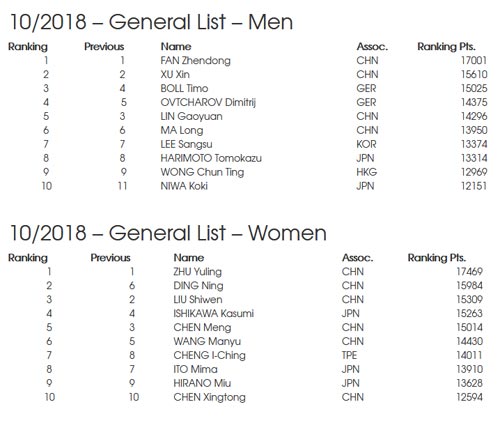This screenshot has height=423, width=500.
Task: Click on MA Long's name
Action: (x=182, y=130)
